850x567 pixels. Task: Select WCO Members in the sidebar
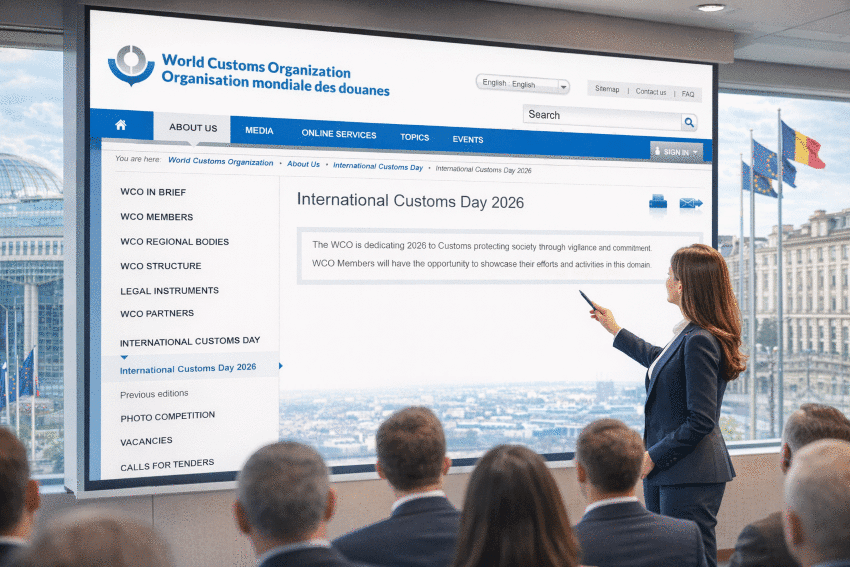coord(156,217)
